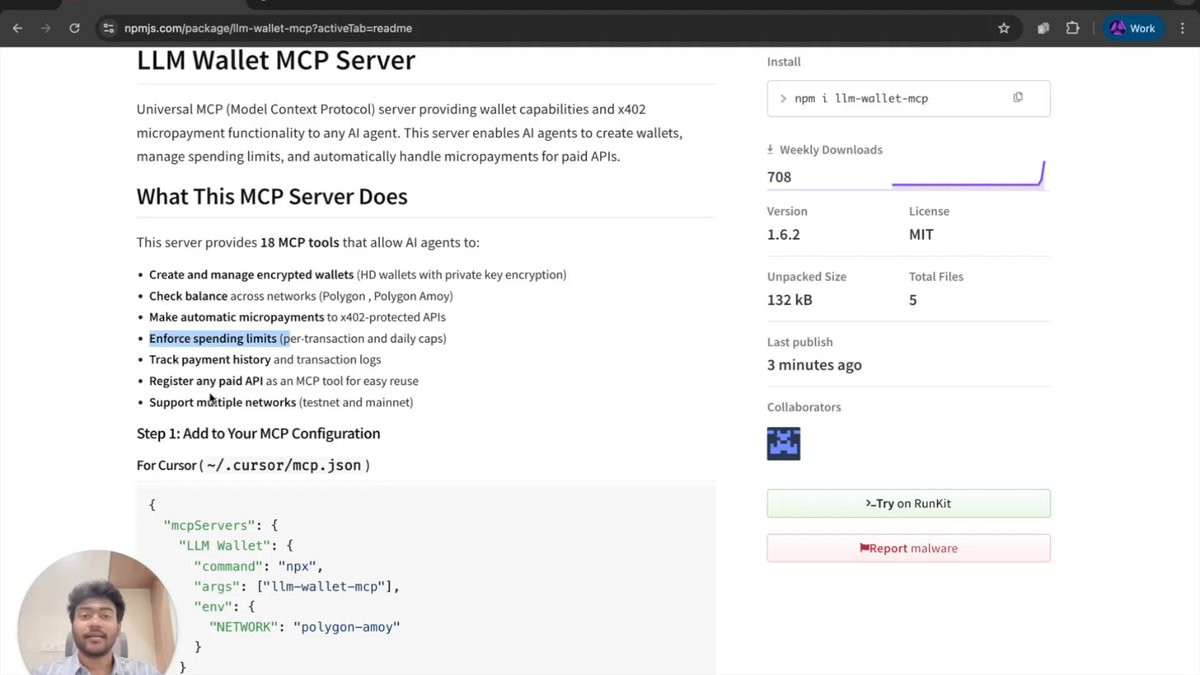Click highlighted 'Enforce spending limits' text
Image resolution: width=1200 pixels, height=675 pixels.
click(213, 338)
